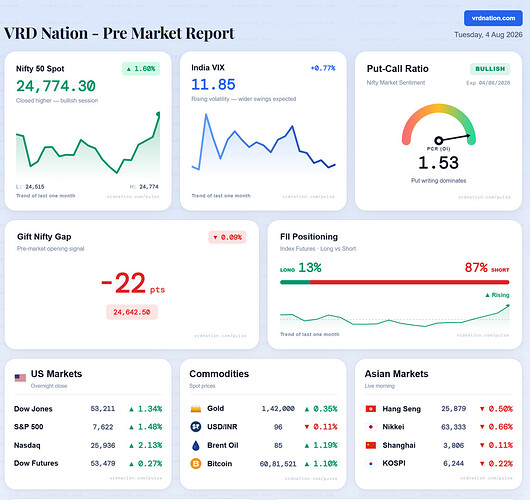Screen dimensions: 530x500
Task: Click the Hang Seng flag icon
Action: point(371,409)
